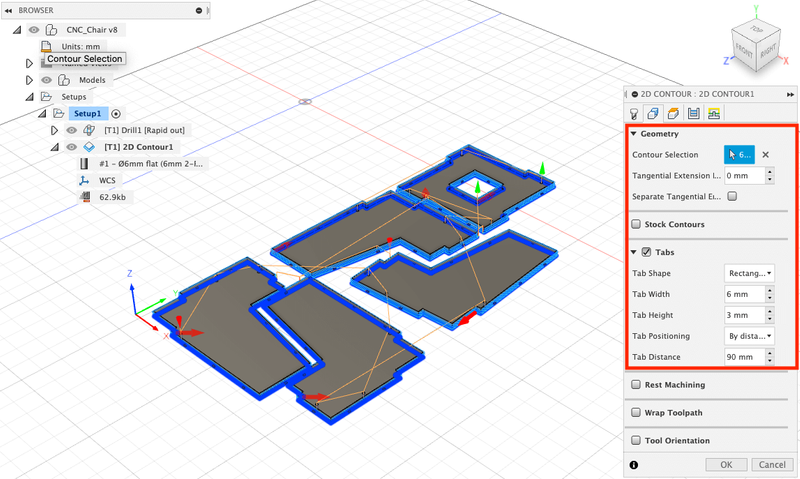Tick Separate Tangential Extension checkbox

pos(732,197)
